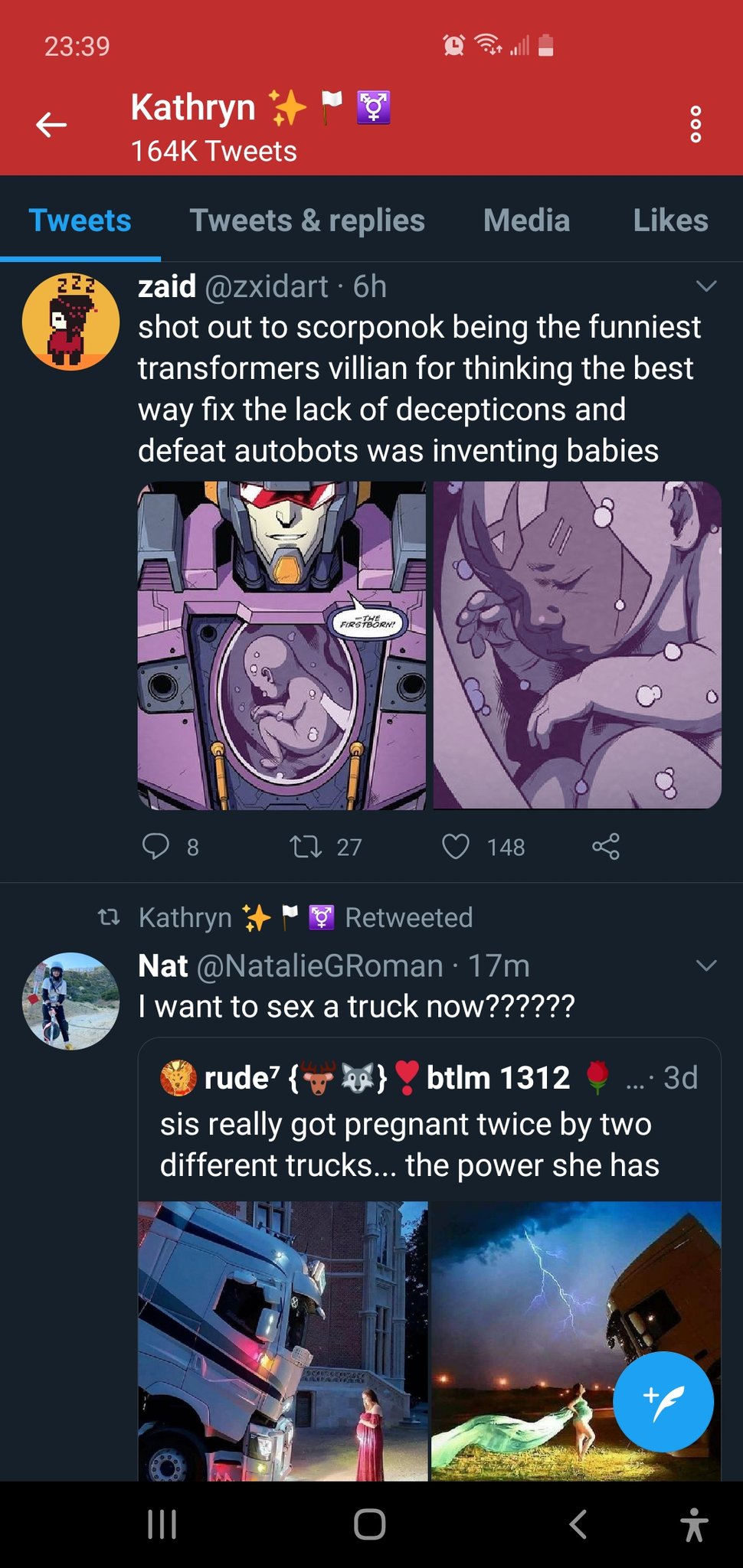
Task: Open rude's quoted tweet about trucks
Action: coord(430,1122)
